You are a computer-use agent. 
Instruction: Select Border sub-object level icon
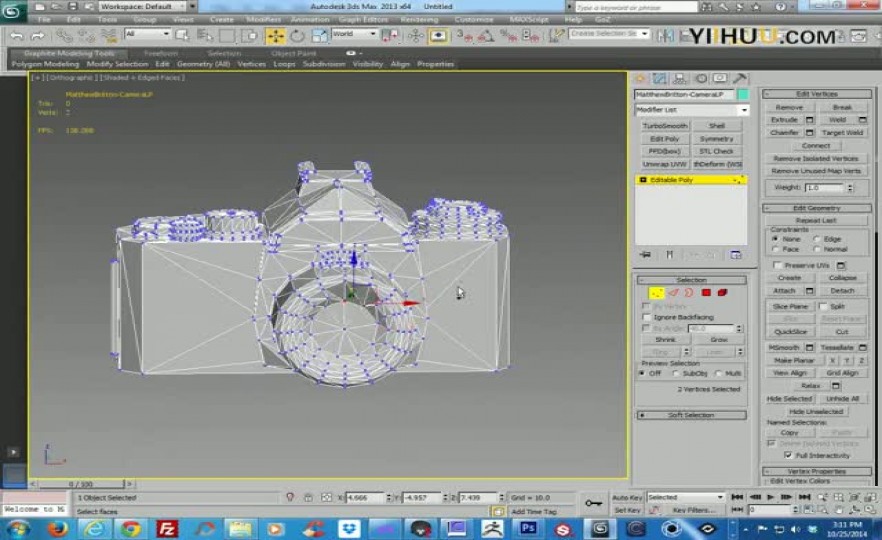[x=689, y=292]
